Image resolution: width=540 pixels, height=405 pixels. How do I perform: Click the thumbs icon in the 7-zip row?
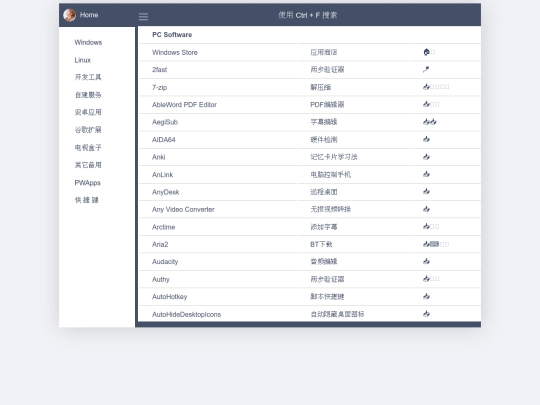(426, 87)
